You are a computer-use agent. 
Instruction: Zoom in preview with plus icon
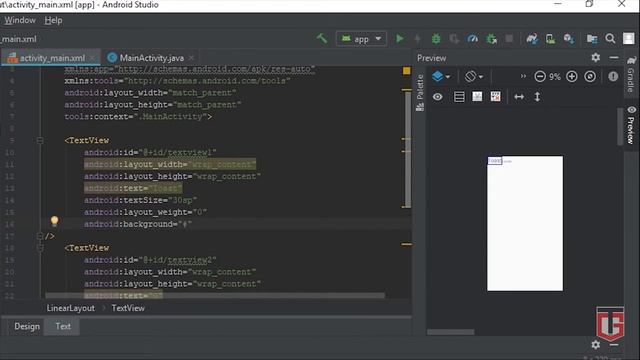click(571, 76)
